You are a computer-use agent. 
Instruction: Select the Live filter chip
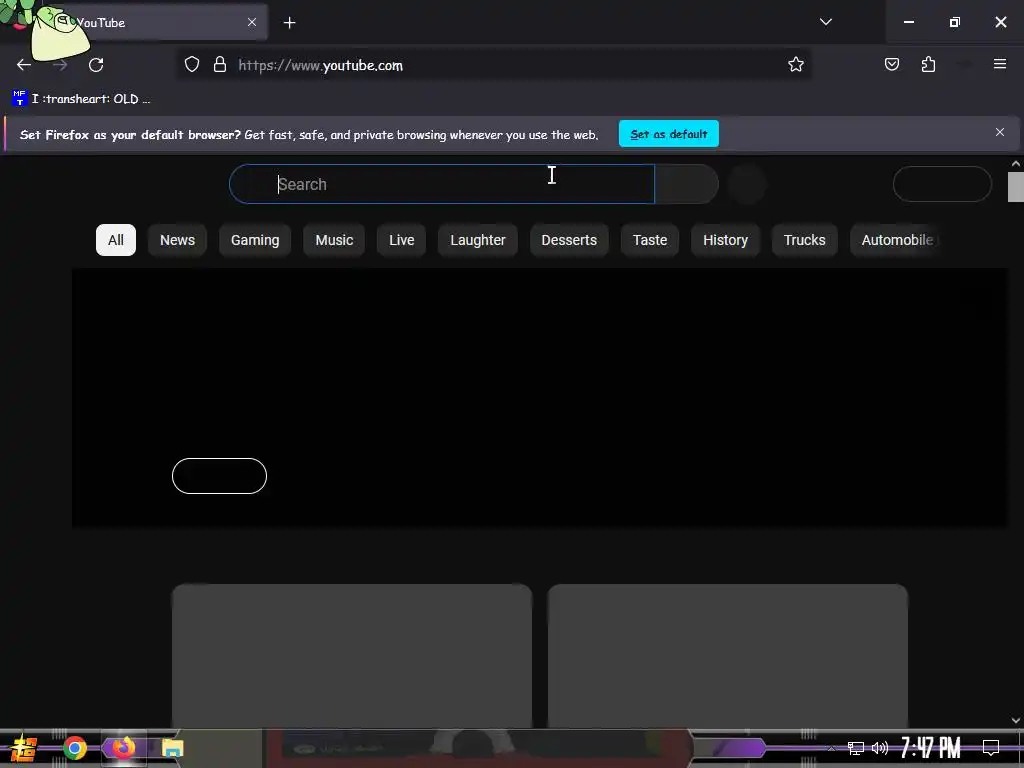[401, 240]
